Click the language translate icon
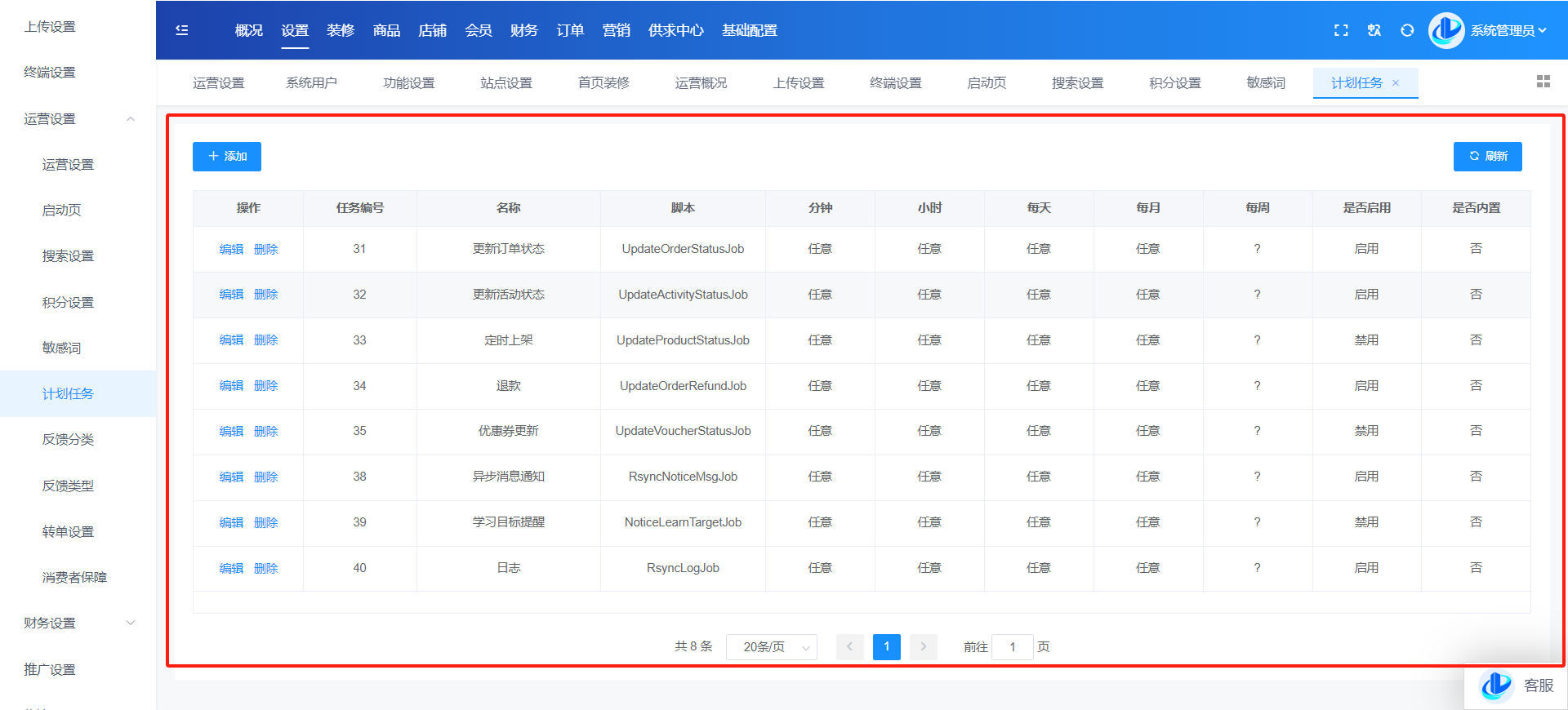Viewport: 1568px width, 710px height. (1374, 30)
